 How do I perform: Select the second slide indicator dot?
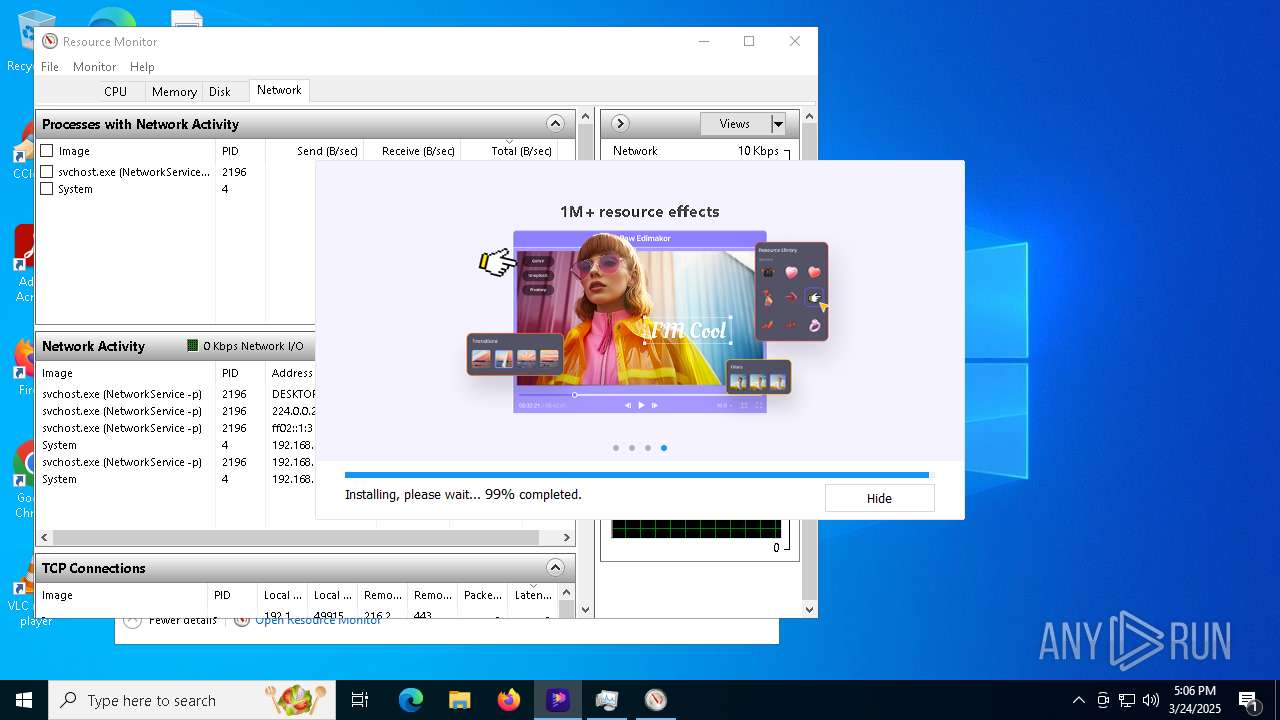coord(632,448)
